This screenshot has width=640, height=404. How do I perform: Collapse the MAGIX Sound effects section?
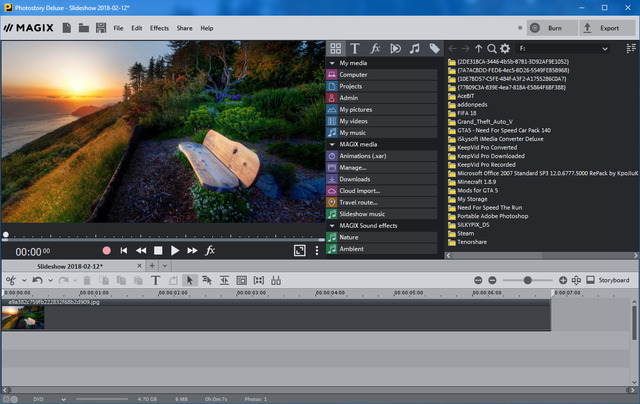tap(331, 225)
